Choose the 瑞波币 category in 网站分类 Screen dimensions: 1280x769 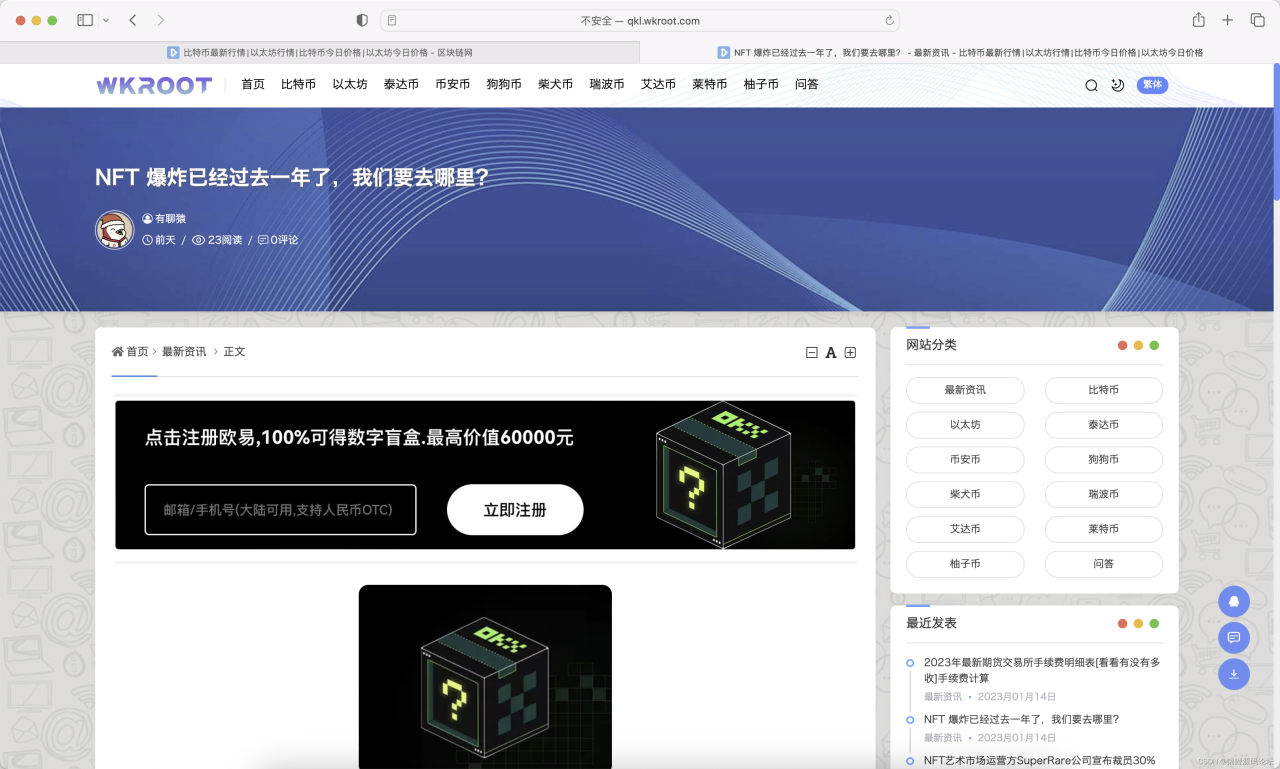click(1104, 494)
